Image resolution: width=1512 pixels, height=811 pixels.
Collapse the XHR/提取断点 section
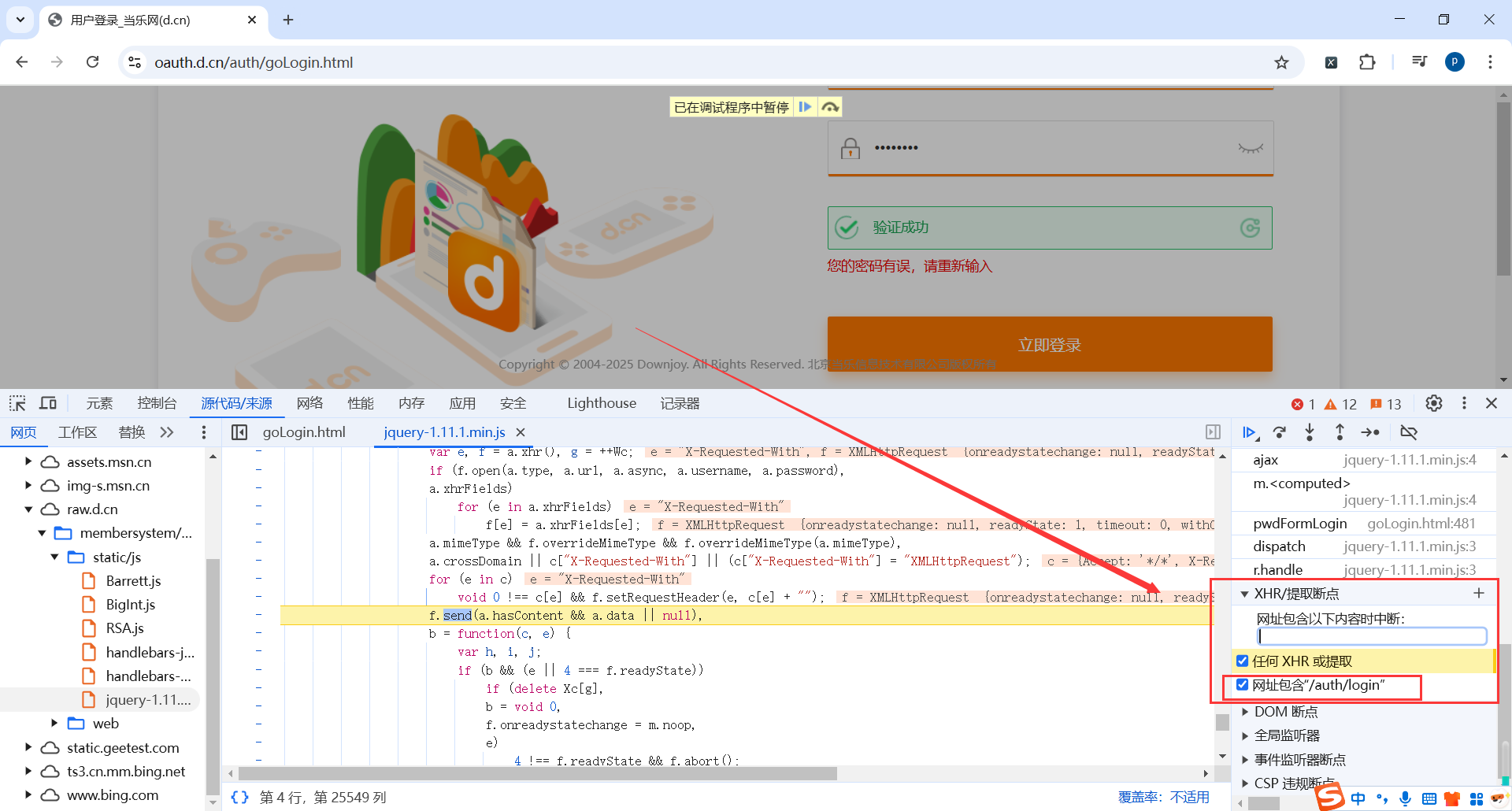coord(1245,594)
